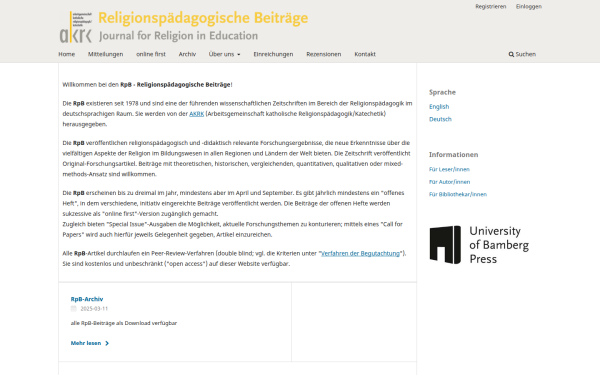Open the Rezensionen menu item
Image resolution: width=600 pixels, height=375 pixels.
[x=324, y=54]
